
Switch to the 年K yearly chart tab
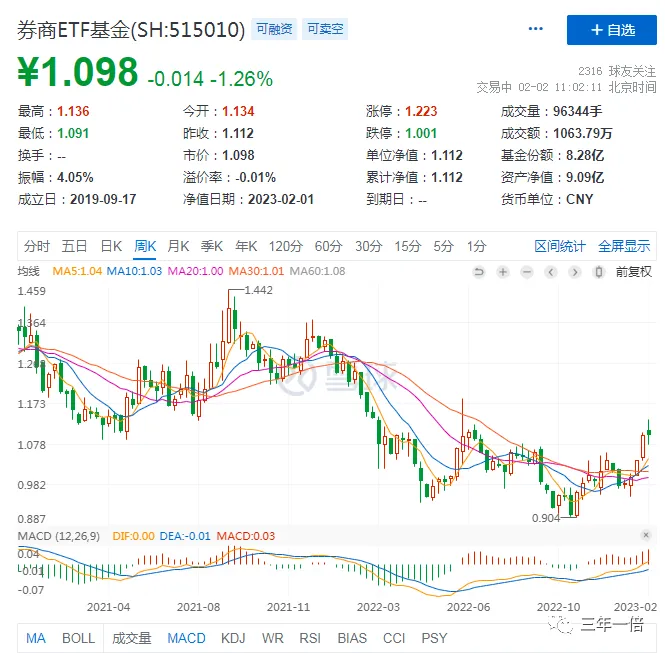(x=246, y=246)
